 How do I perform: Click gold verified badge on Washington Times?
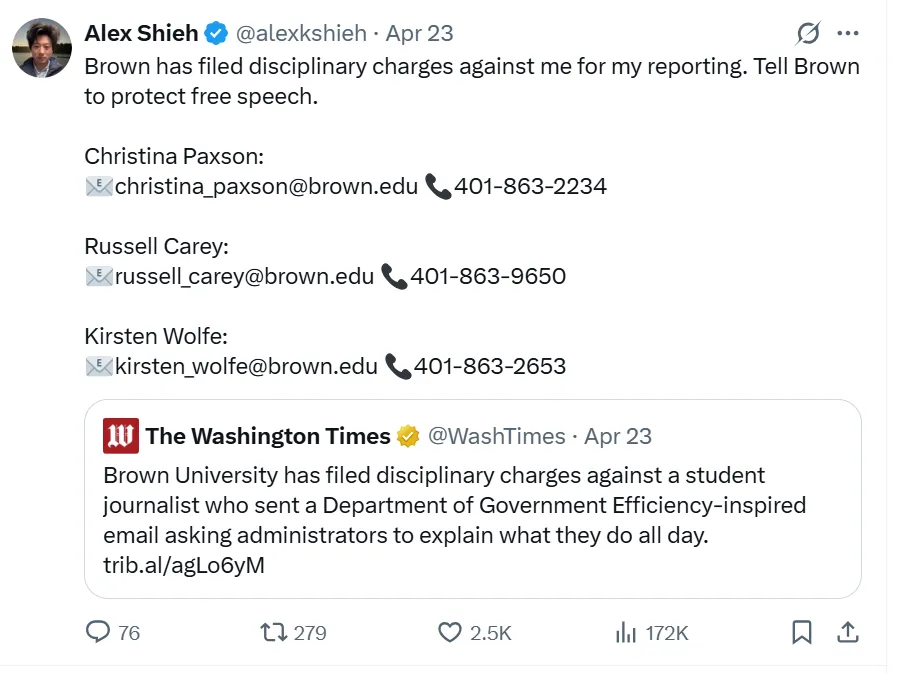(408, 436)
